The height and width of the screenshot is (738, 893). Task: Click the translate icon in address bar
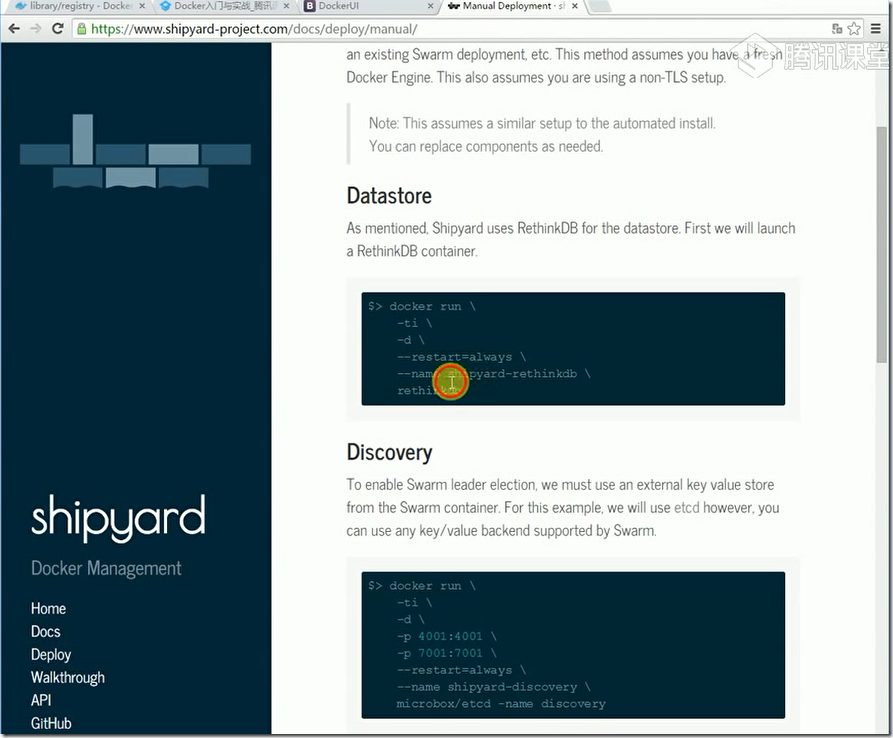point(837,28)
